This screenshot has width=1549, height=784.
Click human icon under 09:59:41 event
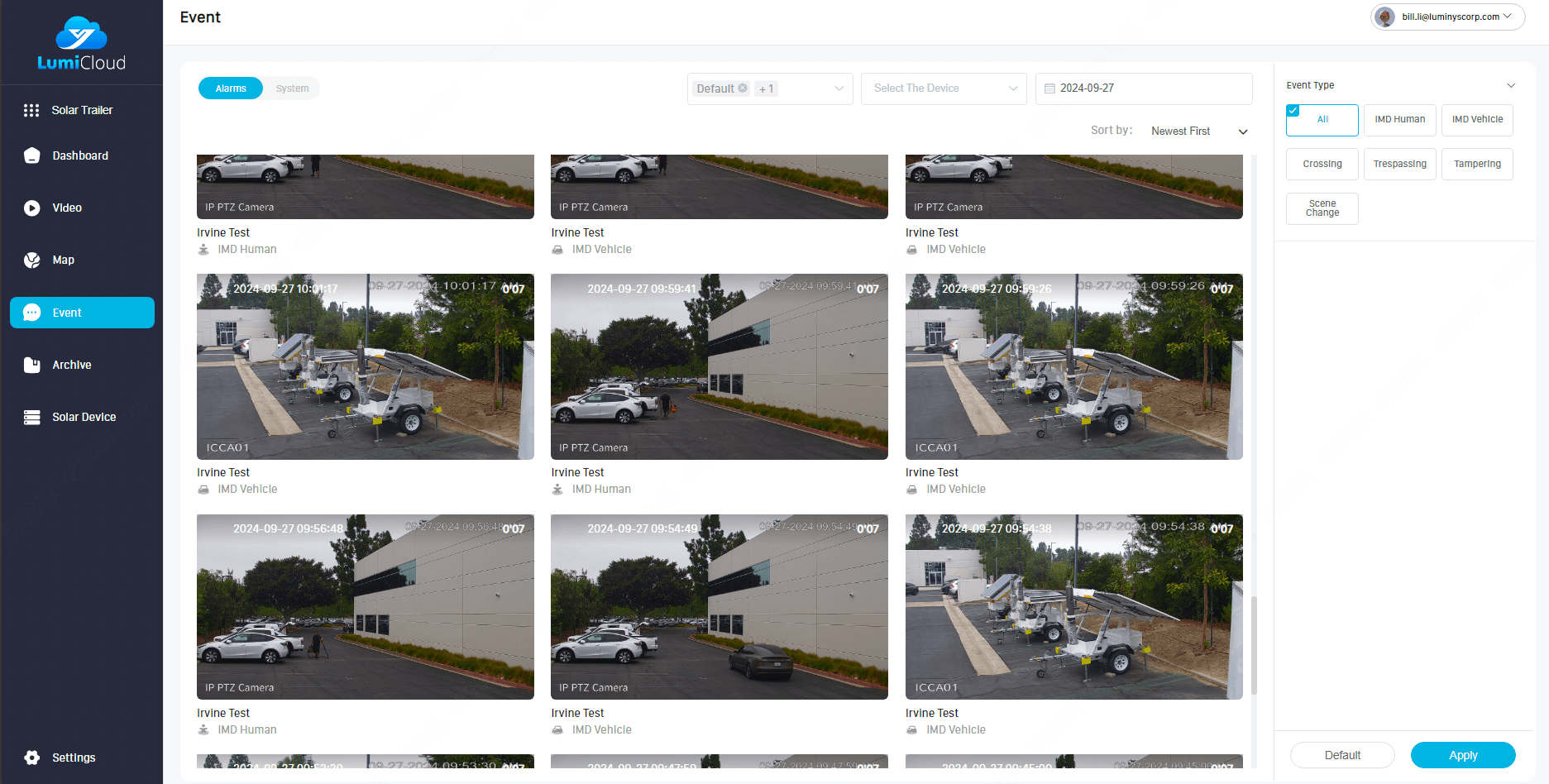pos(557,490)
